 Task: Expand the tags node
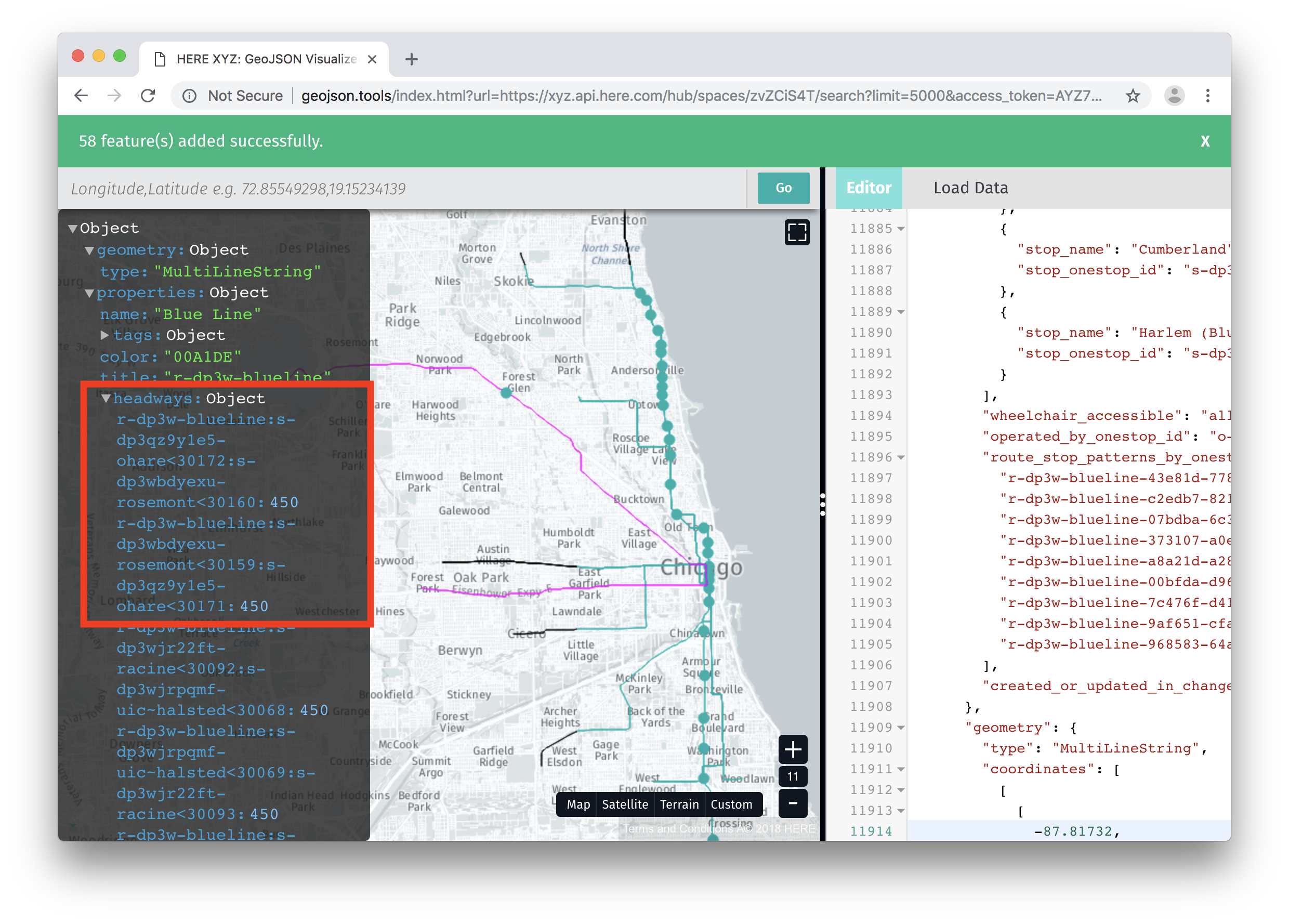105,335
